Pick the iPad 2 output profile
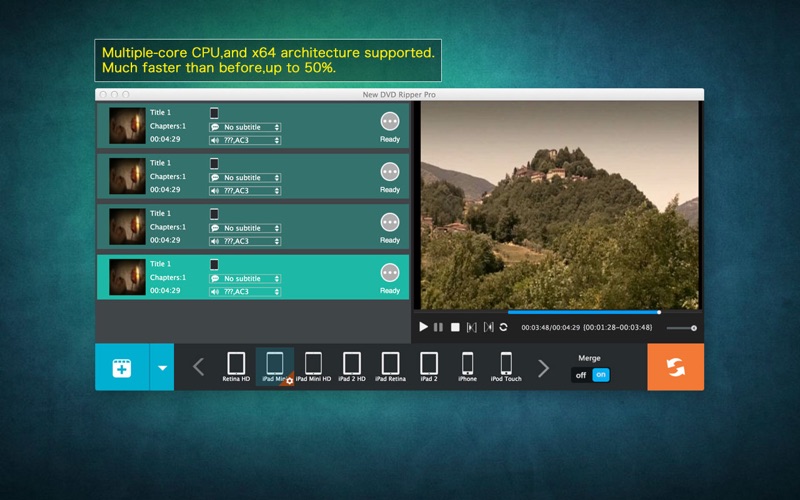 (429, 367)
